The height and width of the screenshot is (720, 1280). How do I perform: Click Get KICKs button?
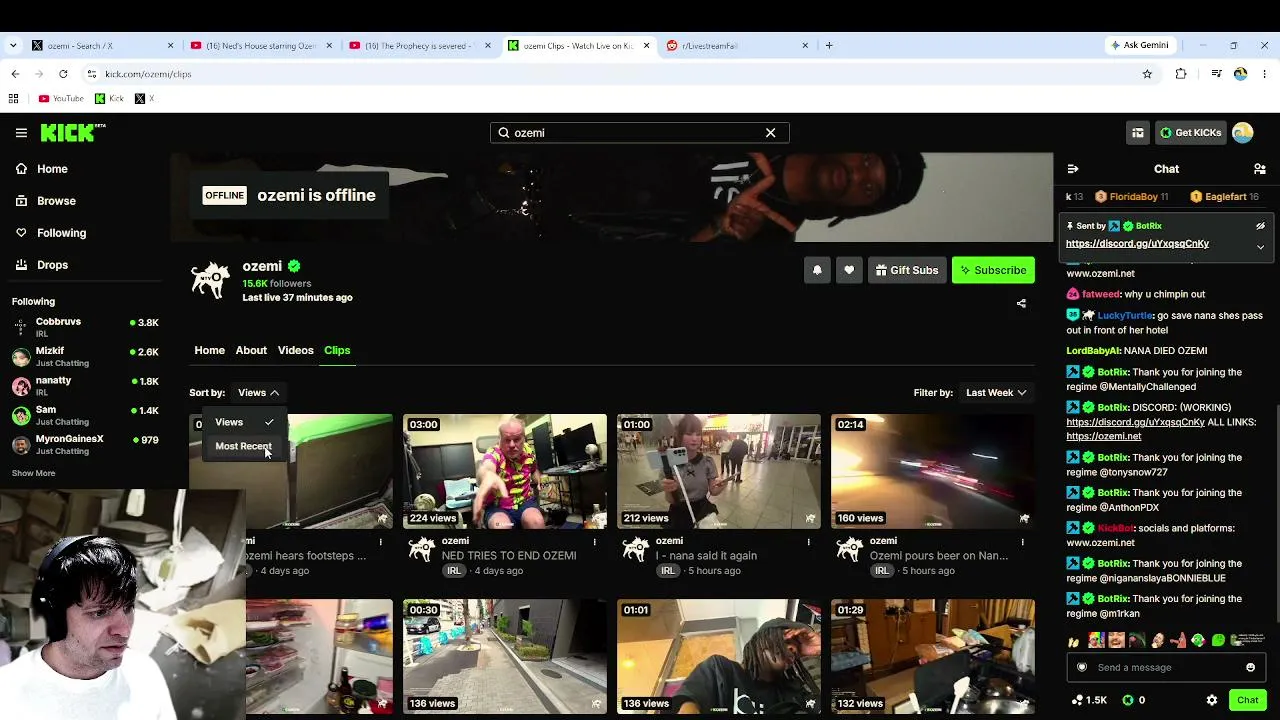(1191, 132)
